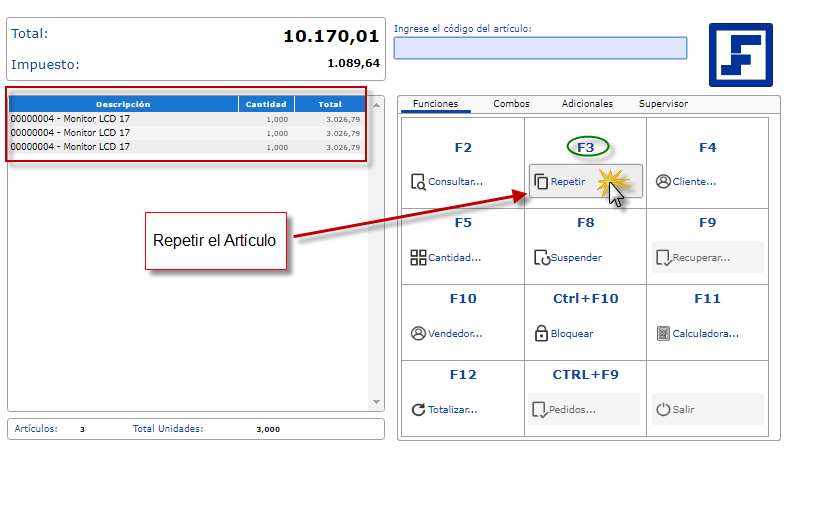Viewport: 819px width, 512px height.
Task: Click the Recuperar... button label
Action: coord(701,258)
